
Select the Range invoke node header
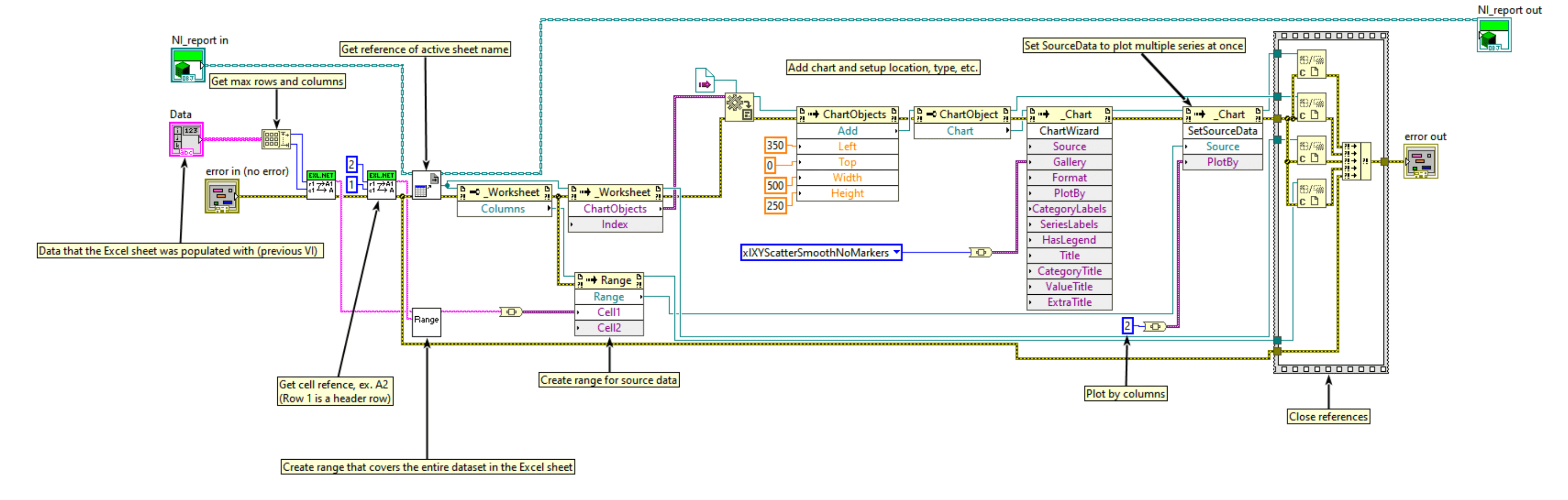tap(608, 281)
